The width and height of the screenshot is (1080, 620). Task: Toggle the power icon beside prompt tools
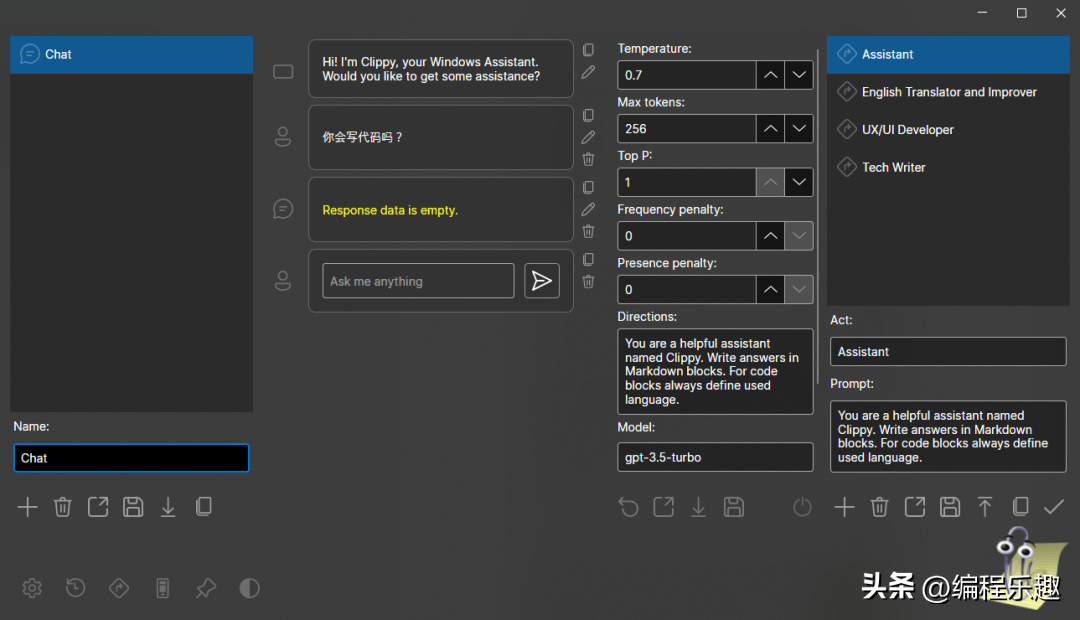pyautogui.click(x=802, y=507)
